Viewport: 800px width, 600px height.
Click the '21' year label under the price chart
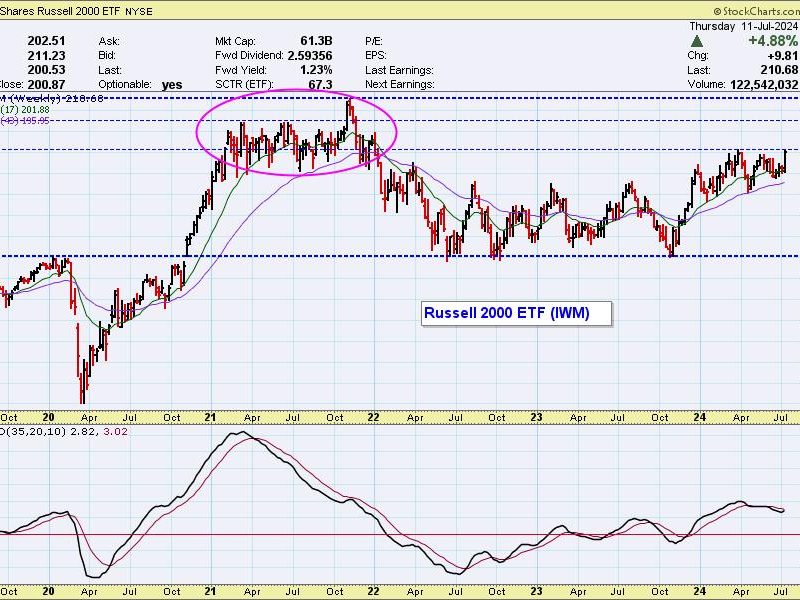[210, 418]
